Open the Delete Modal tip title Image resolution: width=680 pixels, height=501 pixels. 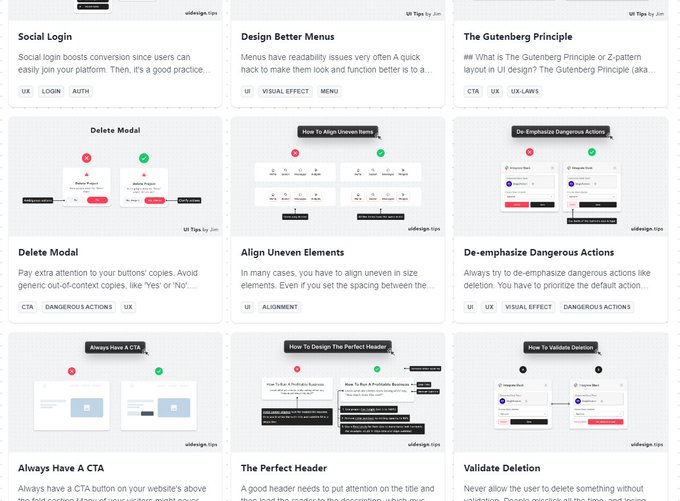tap(48, 252)
